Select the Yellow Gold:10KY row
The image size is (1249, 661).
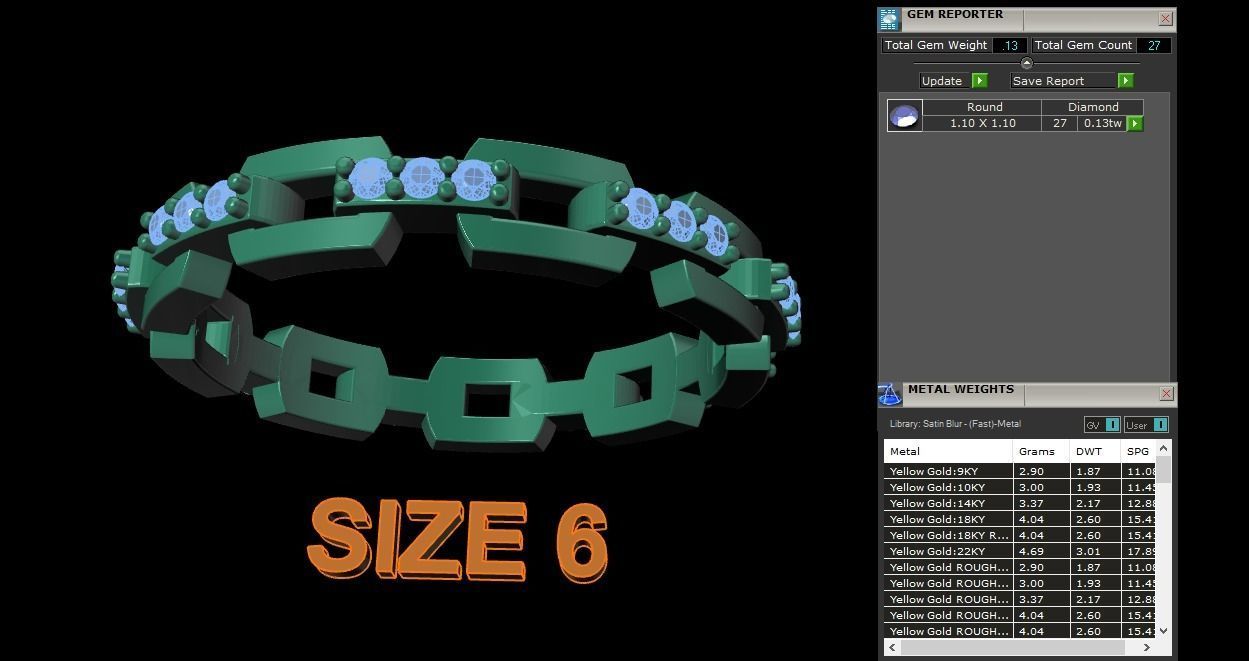point(1019,487)
